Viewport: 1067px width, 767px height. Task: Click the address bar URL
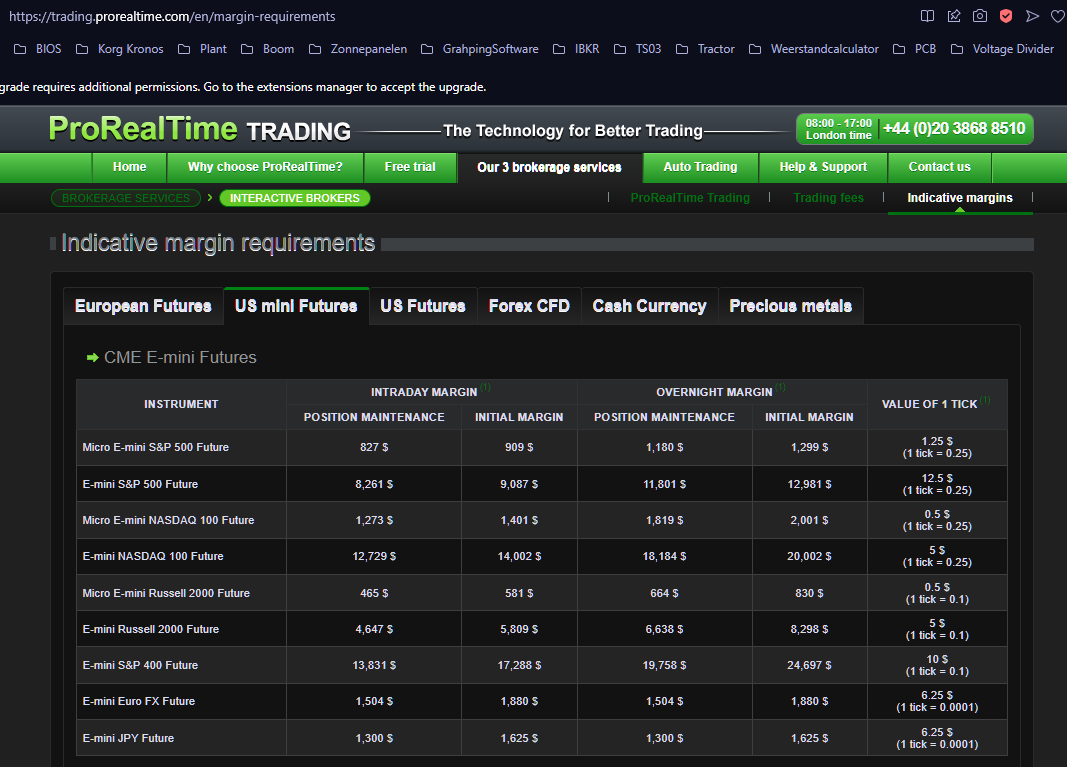172,16
